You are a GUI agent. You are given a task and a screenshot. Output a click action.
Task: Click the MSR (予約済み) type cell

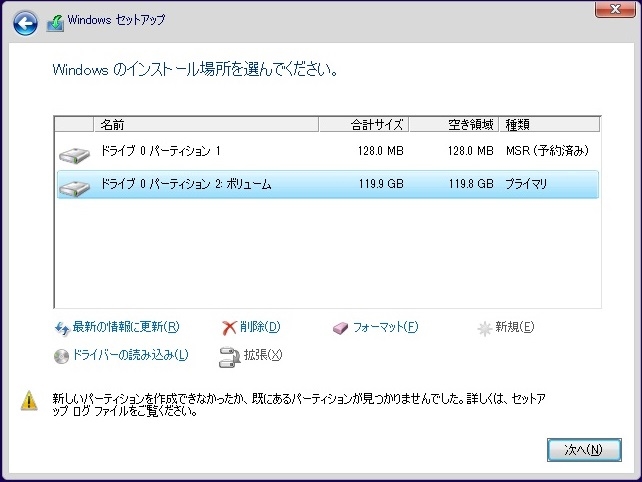(x=547, y=151)
